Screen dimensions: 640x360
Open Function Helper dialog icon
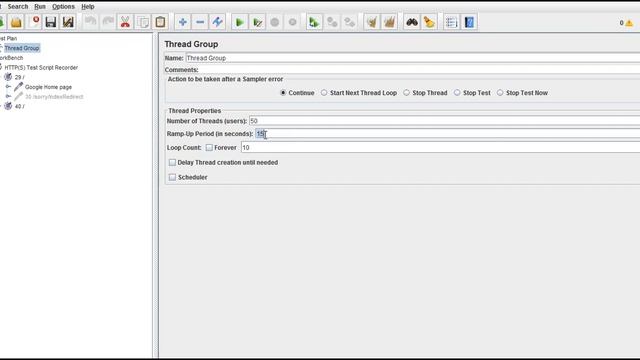[x=451, y=22]
